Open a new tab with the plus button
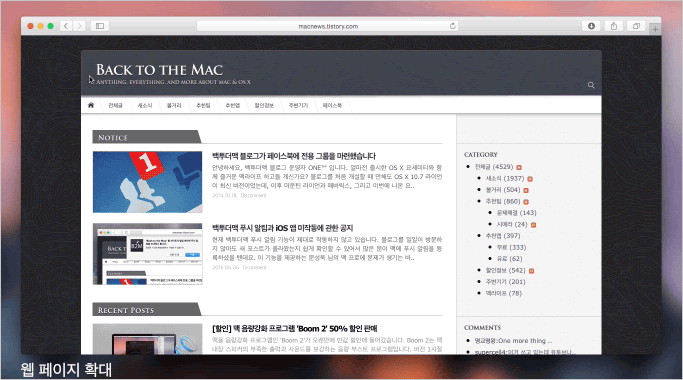Screen dimensions: 683x380 tap(655, 29)
